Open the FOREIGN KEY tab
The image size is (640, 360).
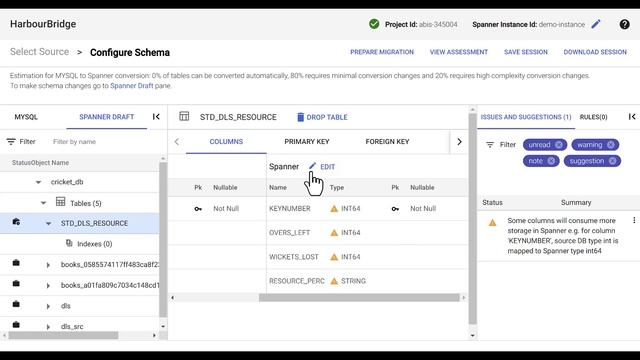387,142
